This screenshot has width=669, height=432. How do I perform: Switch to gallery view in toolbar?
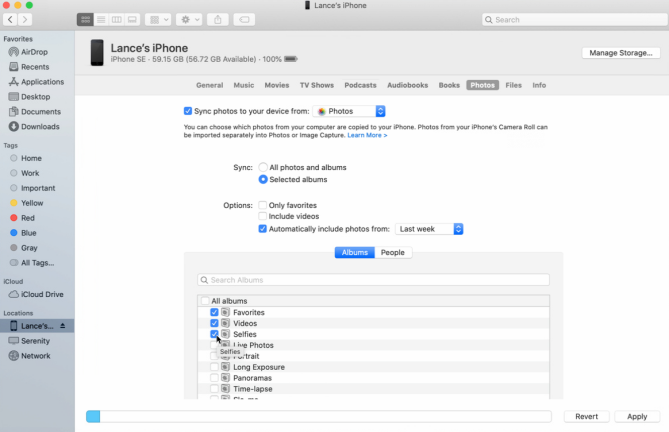132,20
